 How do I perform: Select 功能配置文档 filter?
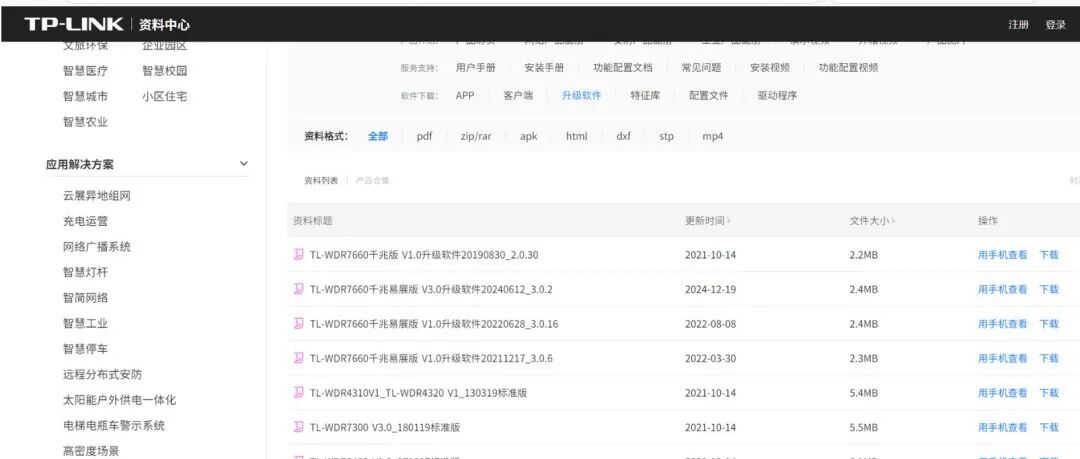tap(623, 68)
